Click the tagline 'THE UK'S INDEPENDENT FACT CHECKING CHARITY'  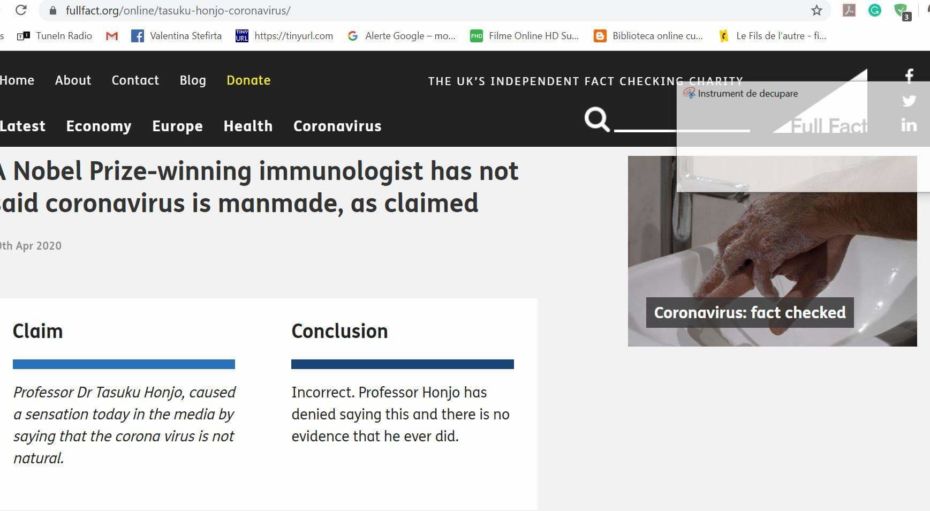(x=585, y=81)
